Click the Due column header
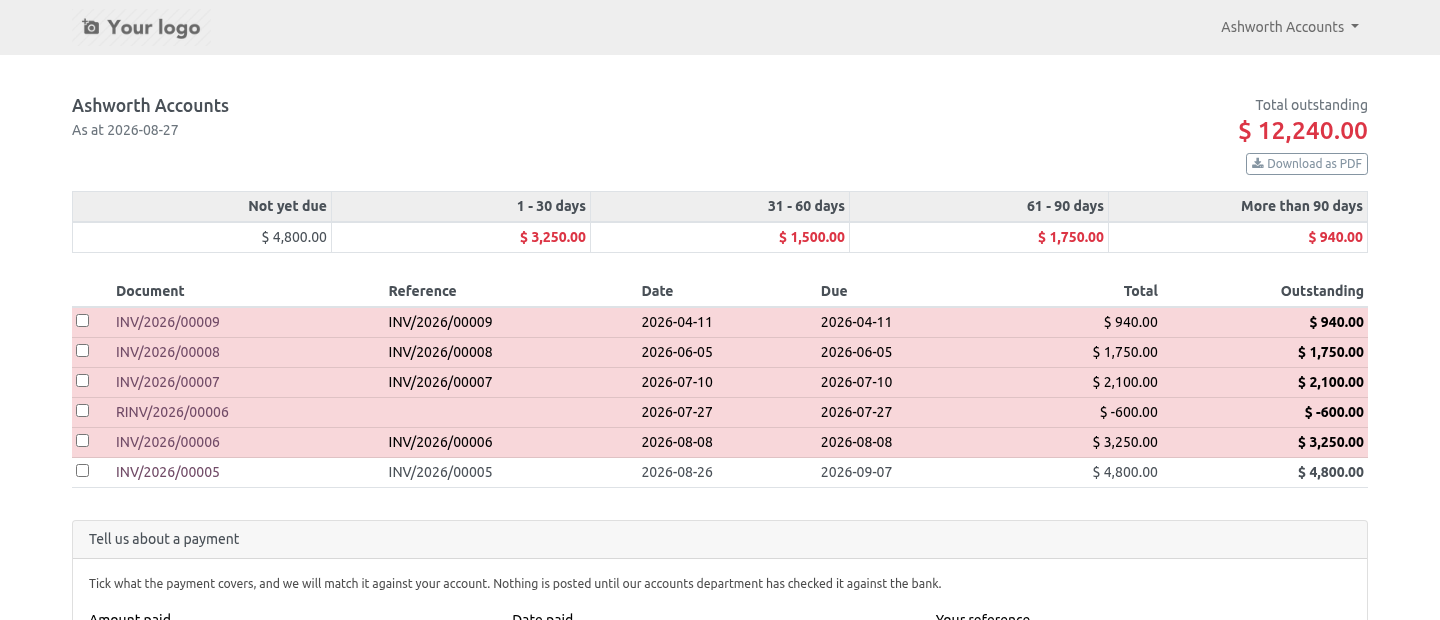 834,291
